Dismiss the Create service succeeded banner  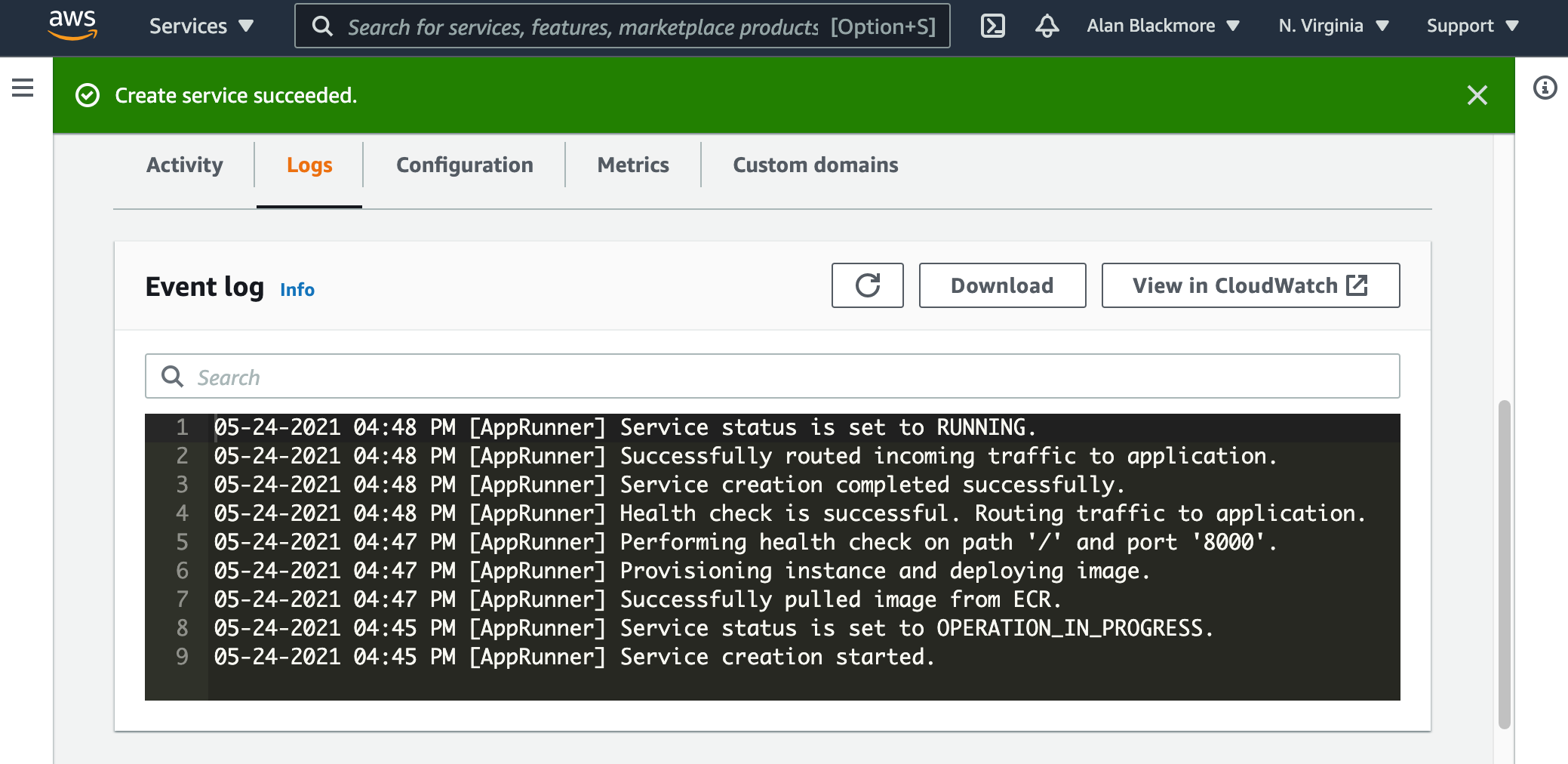coord(1477,95)
